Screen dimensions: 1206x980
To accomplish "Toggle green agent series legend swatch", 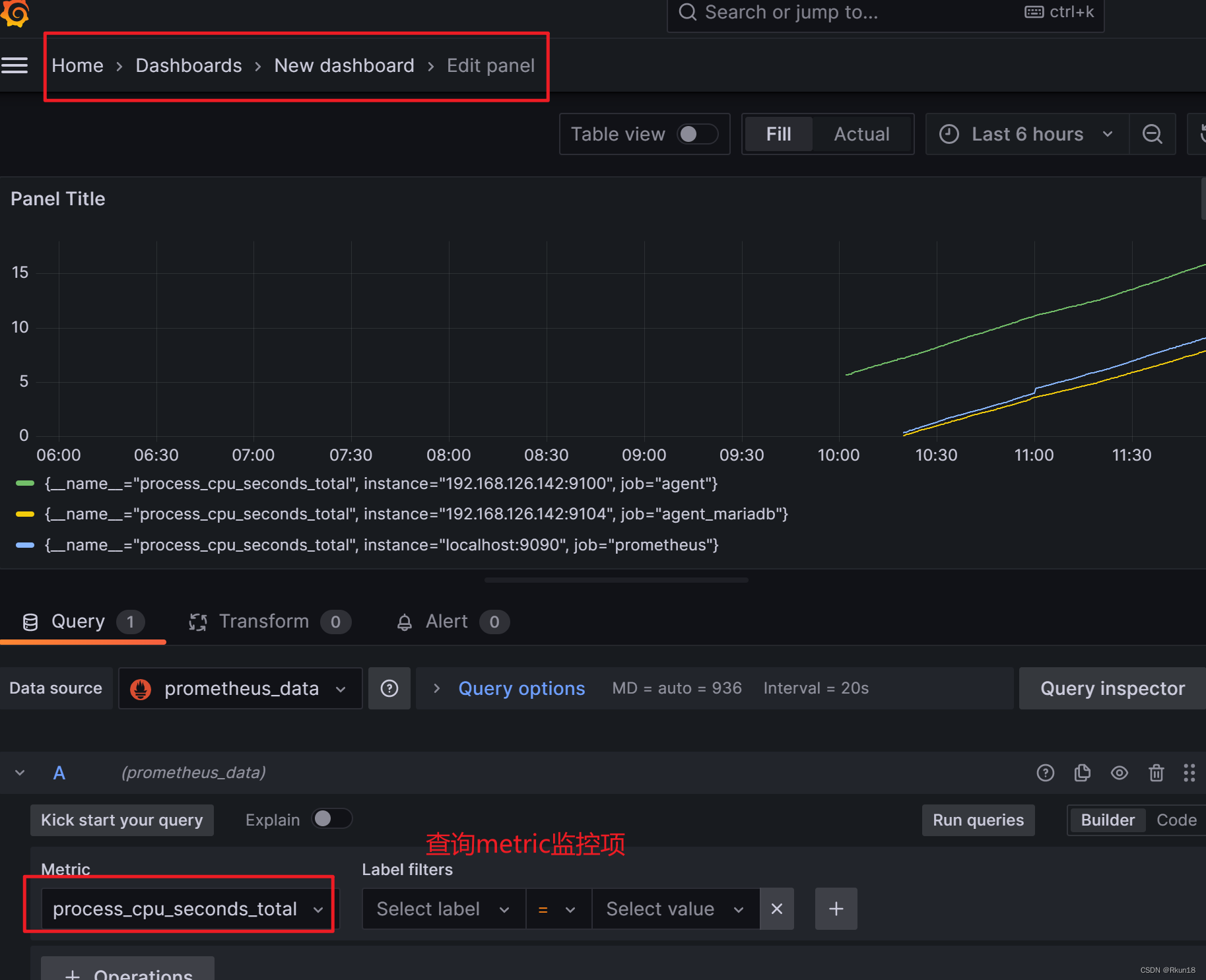I will [25, 484].
